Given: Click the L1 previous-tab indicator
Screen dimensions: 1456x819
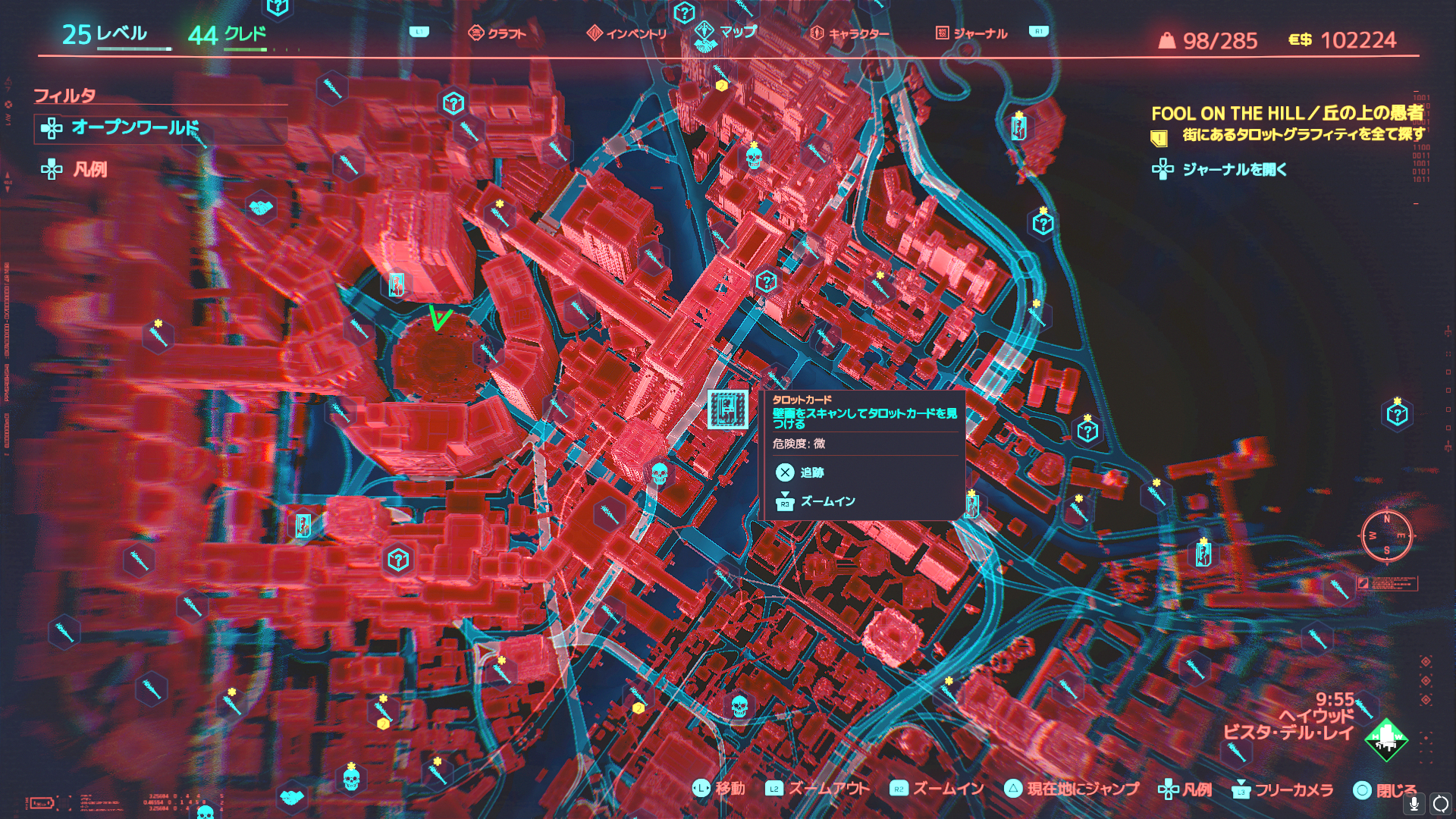Looking at the screenshot, I should pos(419,32).
